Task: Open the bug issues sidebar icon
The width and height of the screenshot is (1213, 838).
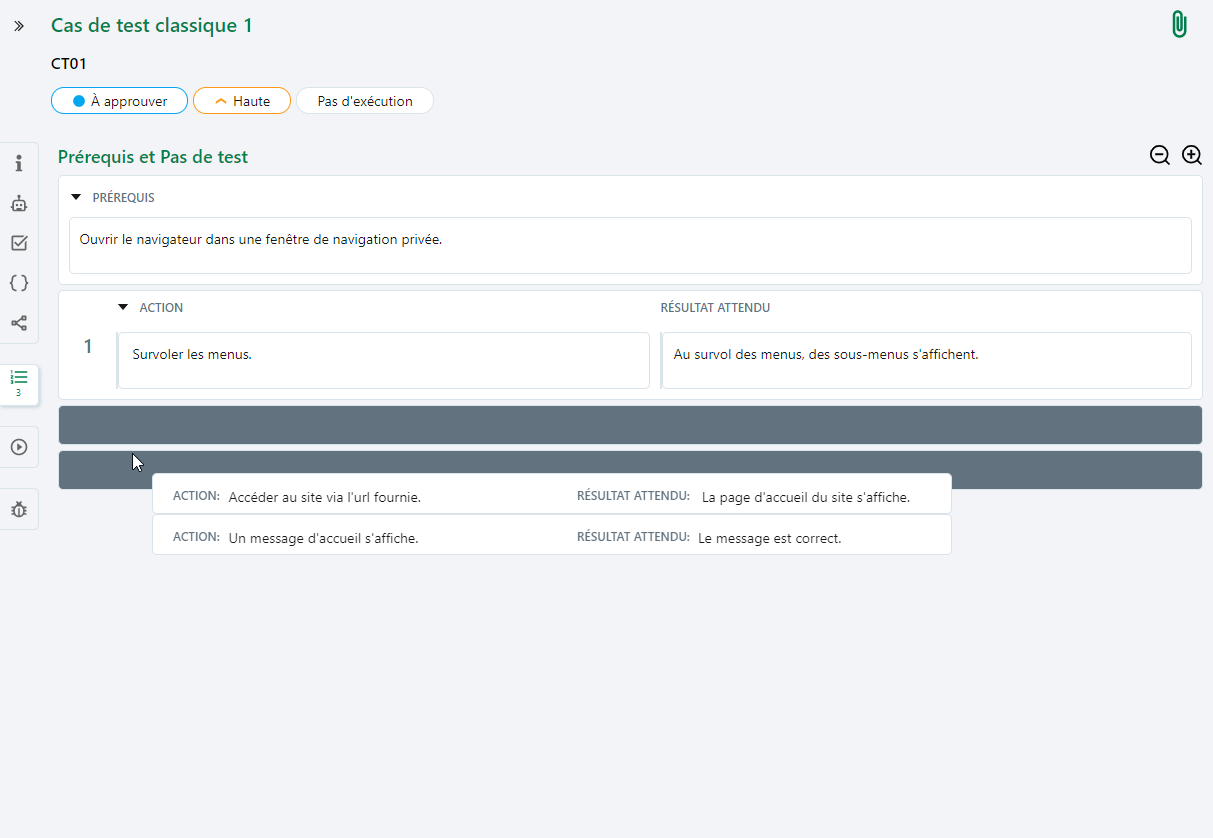Action: (19, 509)
